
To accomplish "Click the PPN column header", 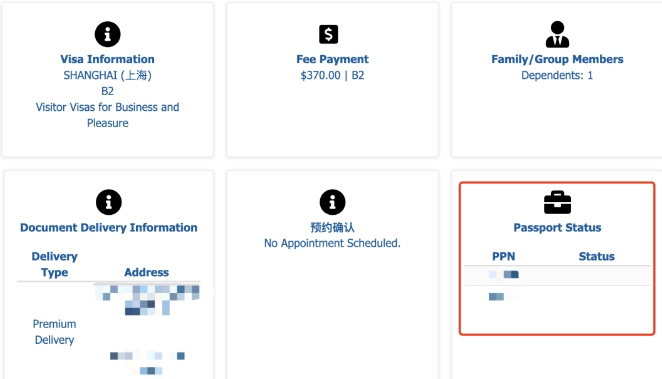I will [x=504, y=256].
